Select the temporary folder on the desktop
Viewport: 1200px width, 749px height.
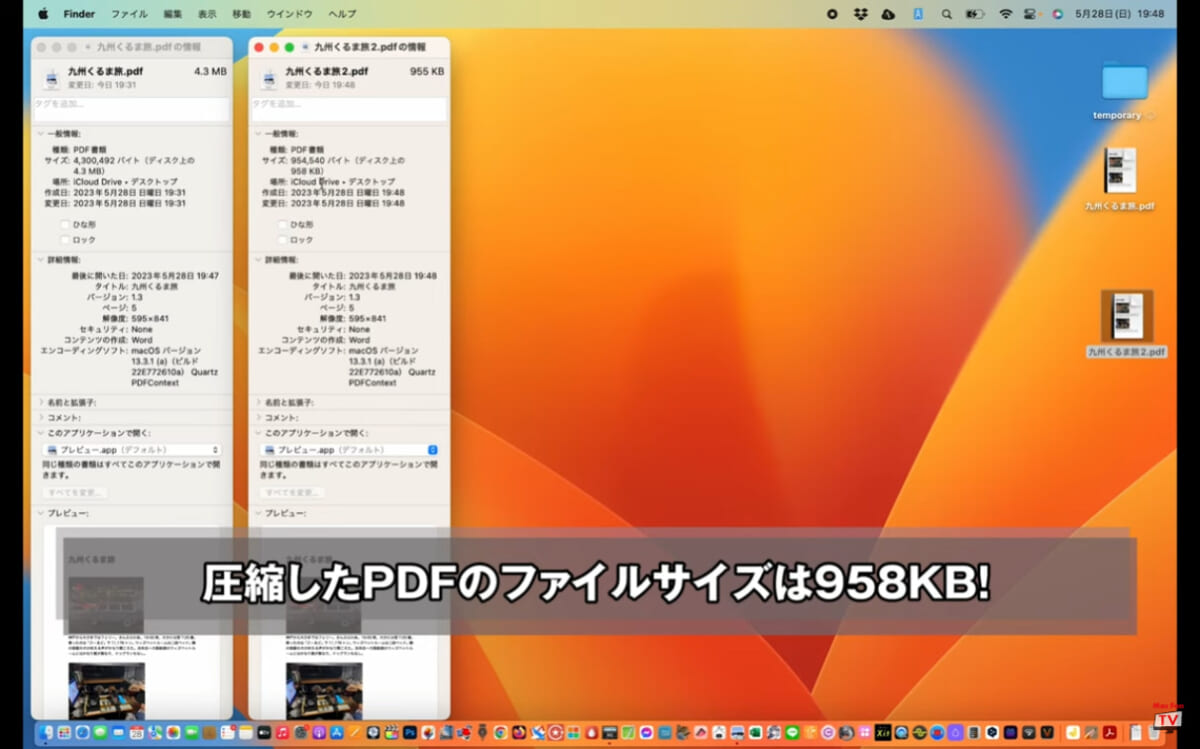coord(1124,92)
